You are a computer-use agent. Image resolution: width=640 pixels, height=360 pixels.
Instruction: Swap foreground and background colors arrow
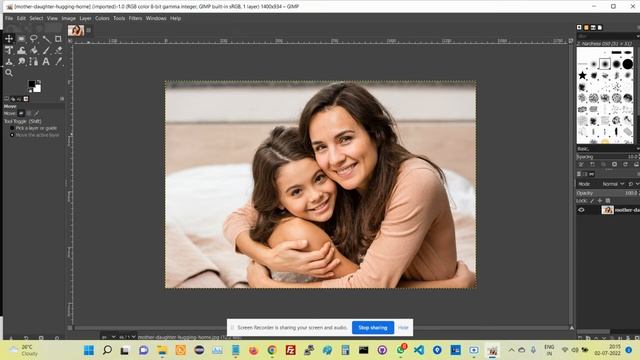tap(39, 82)
